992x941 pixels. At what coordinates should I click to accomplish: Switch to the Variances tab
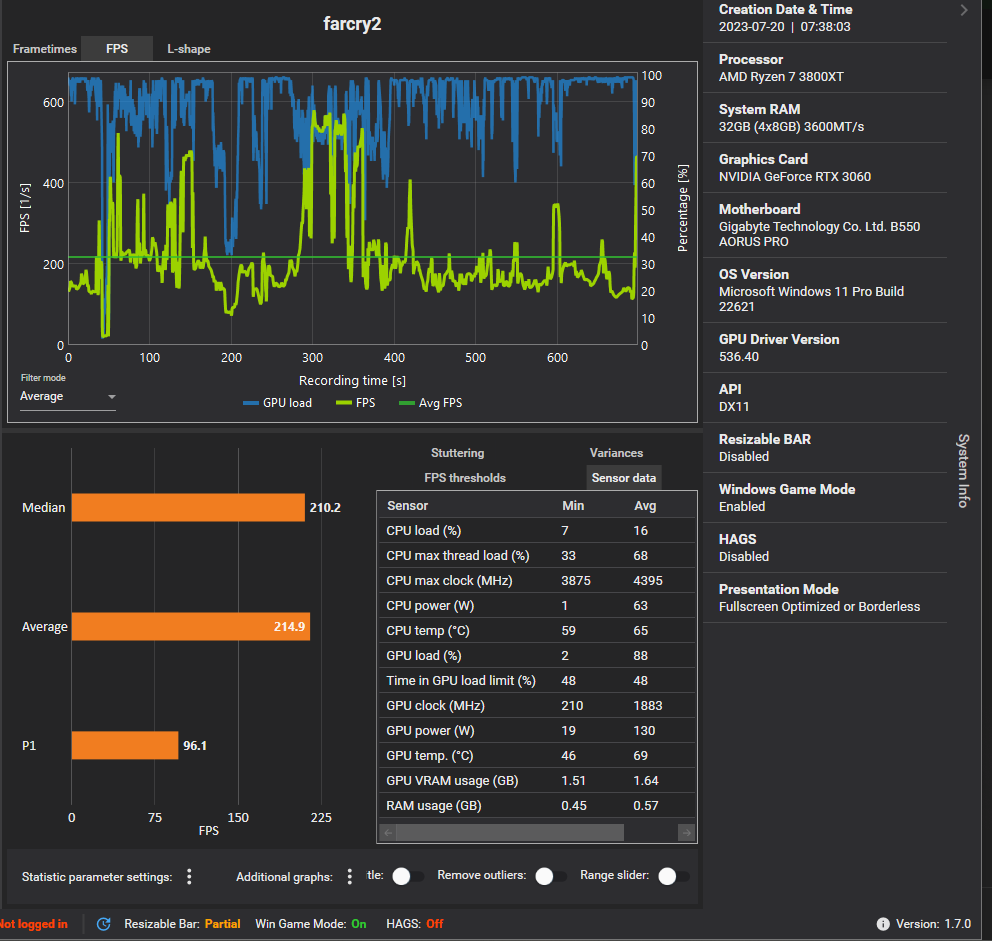click(x=616, y=453)
